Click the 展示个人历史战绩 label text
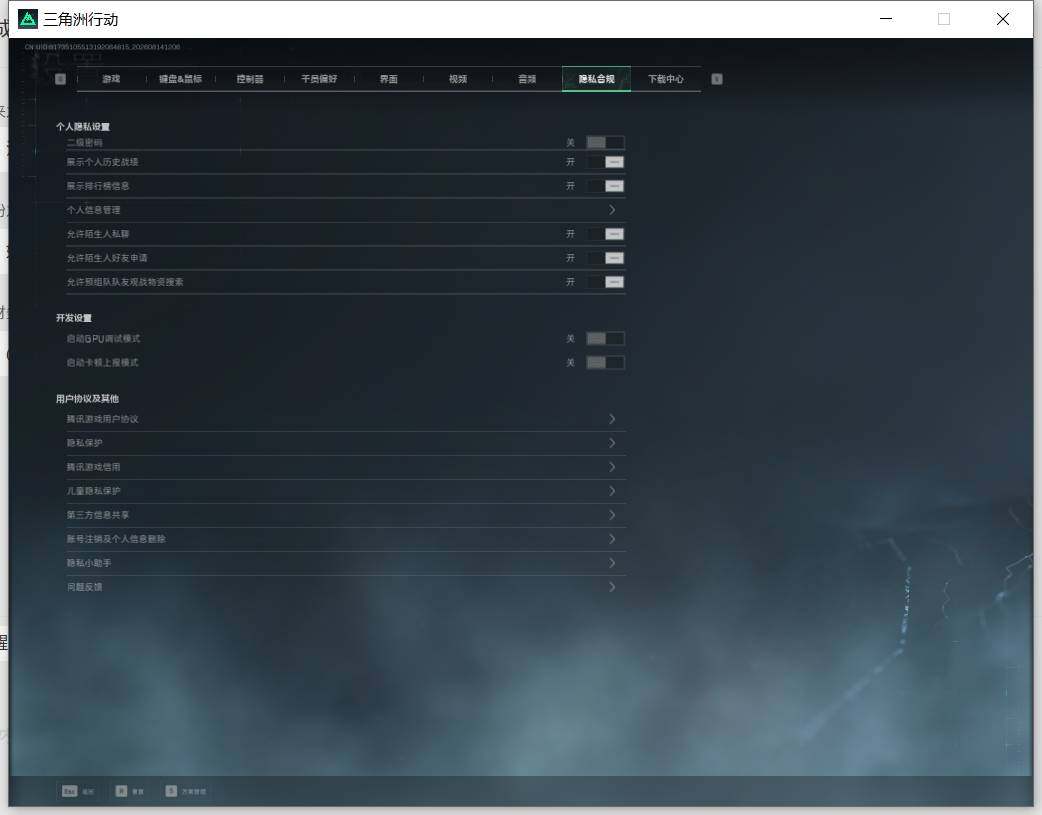 coord(102,162)
